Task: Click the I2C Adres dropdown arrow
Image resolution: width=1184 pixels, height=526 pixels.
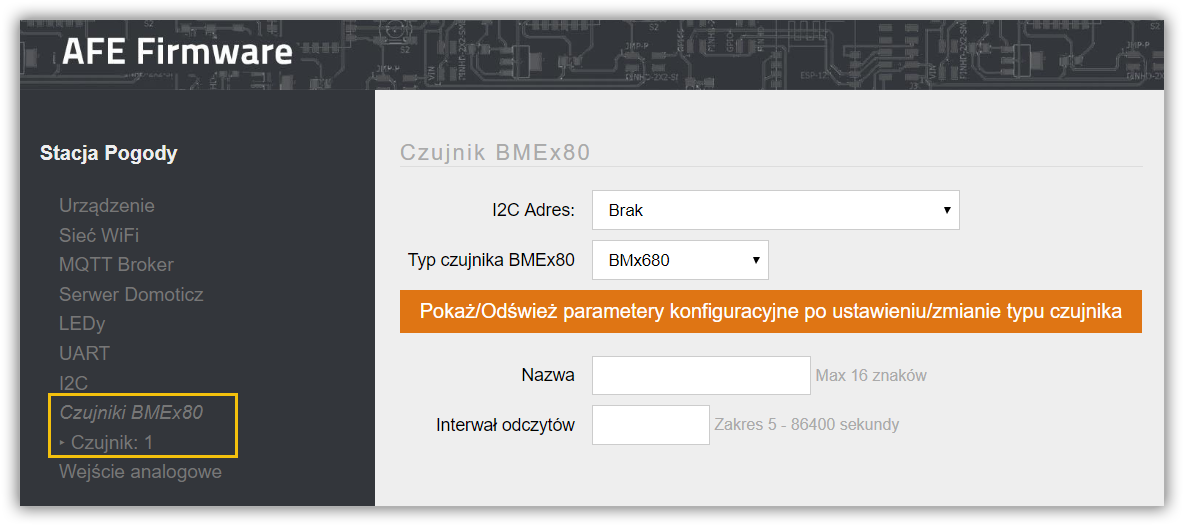Action: [x=947, y=211]
